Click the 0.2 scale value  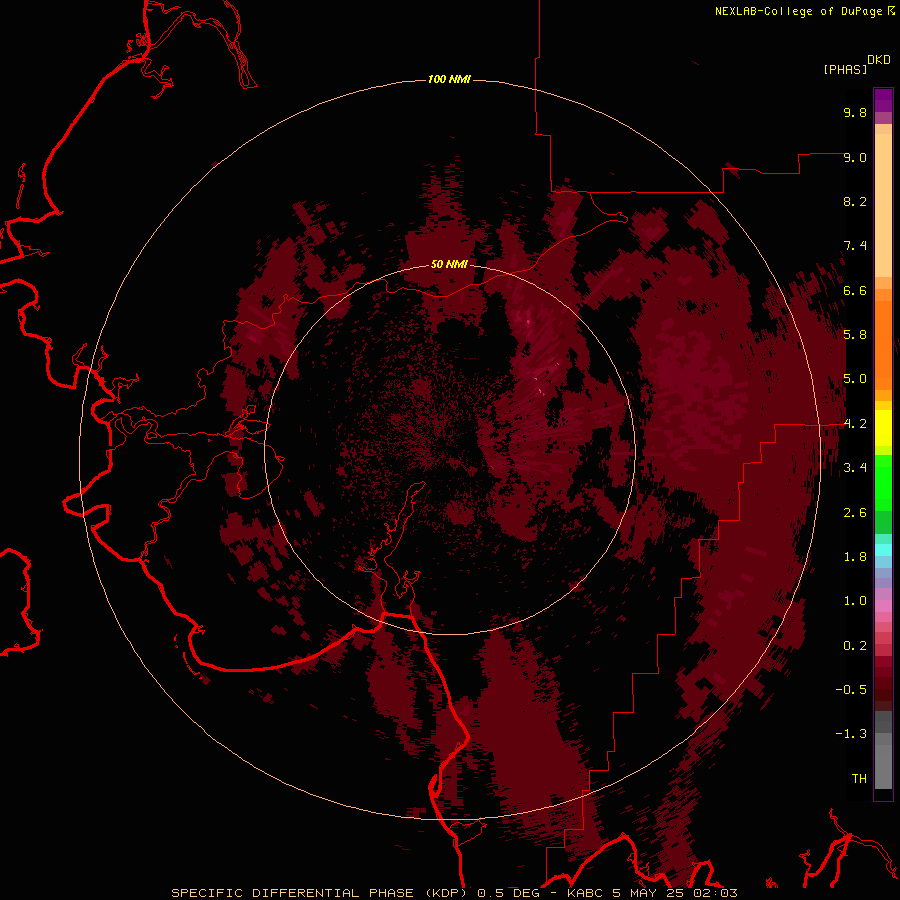855,646
